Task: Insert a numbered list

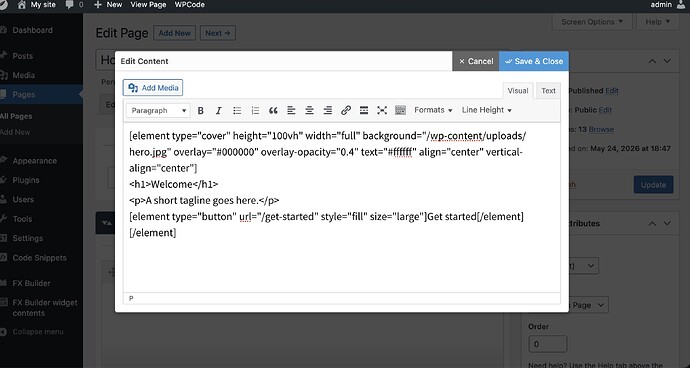Action: pyautogui.click(x=255, y=110)
